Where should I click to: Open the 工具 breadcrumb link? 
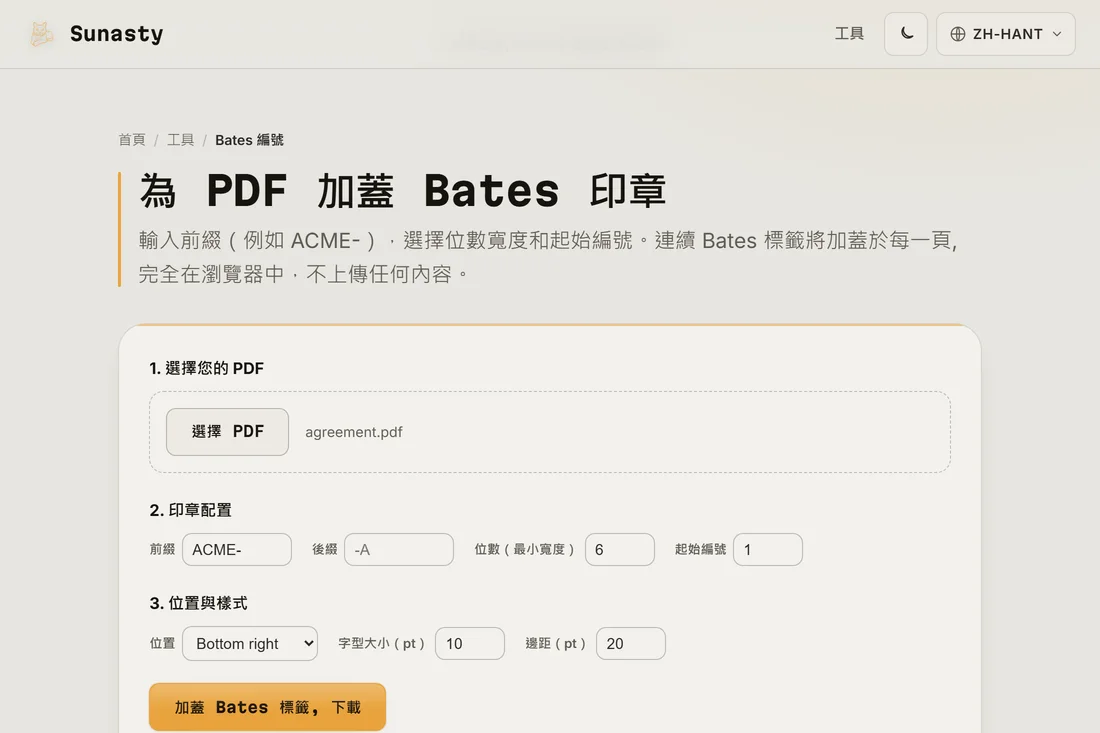click(180, 140)
